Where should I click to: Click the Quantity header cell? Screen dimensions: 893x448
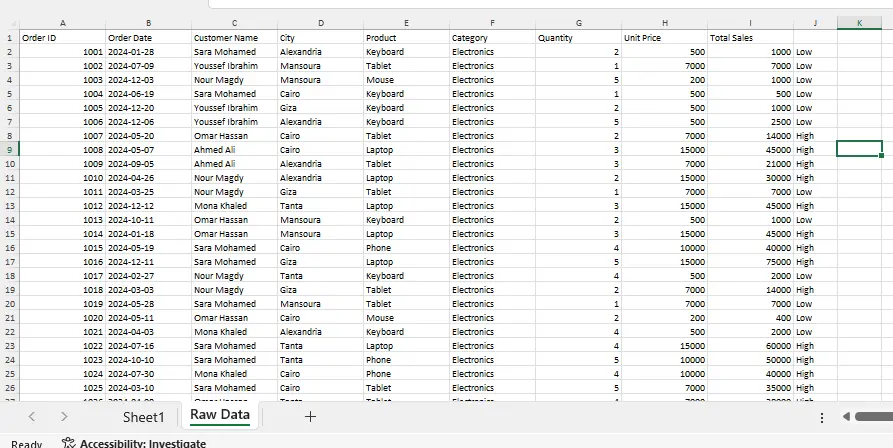pos(579,38)
